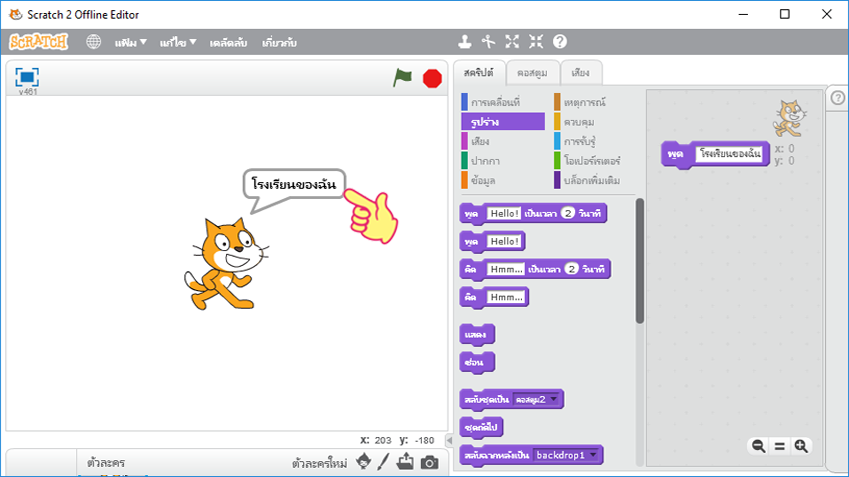849x477 pixels.
Task: Edit Hello! text in say-for-seconds block
Action: click(504, 213)
